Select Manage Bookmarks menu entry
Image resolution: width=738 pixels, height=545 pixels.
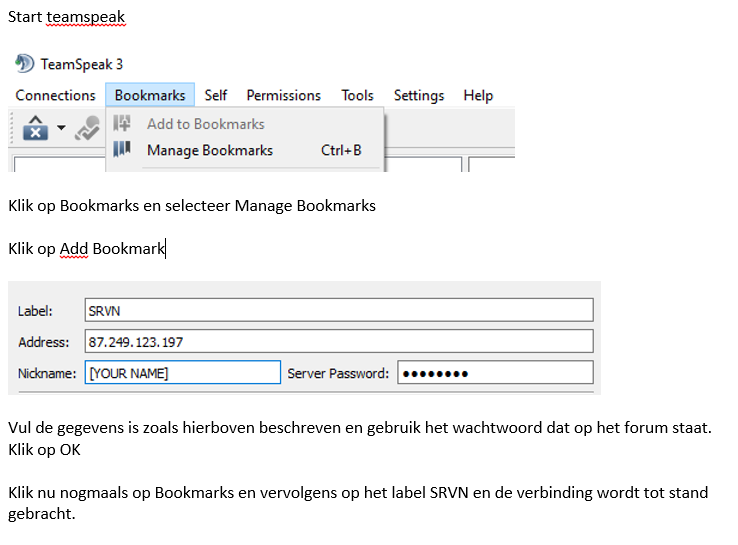click(x=245, y=150)
